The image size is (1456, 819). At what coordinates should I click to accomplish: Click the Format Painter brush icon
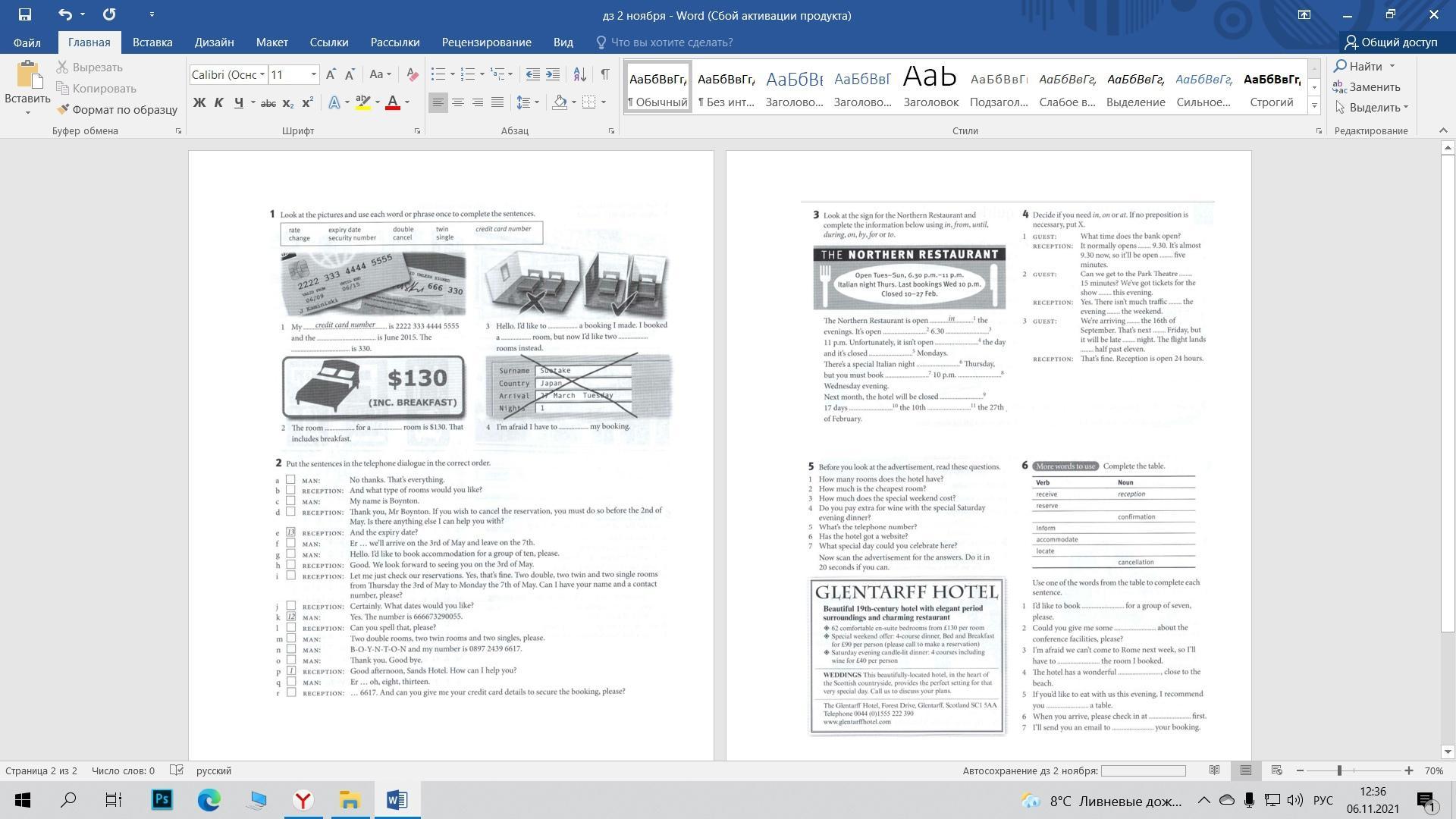(x=64, y=110)
